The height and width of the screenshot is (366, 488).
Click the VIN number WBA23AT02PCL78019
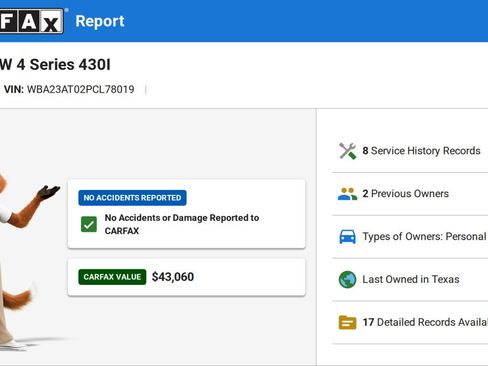point(81,89)
